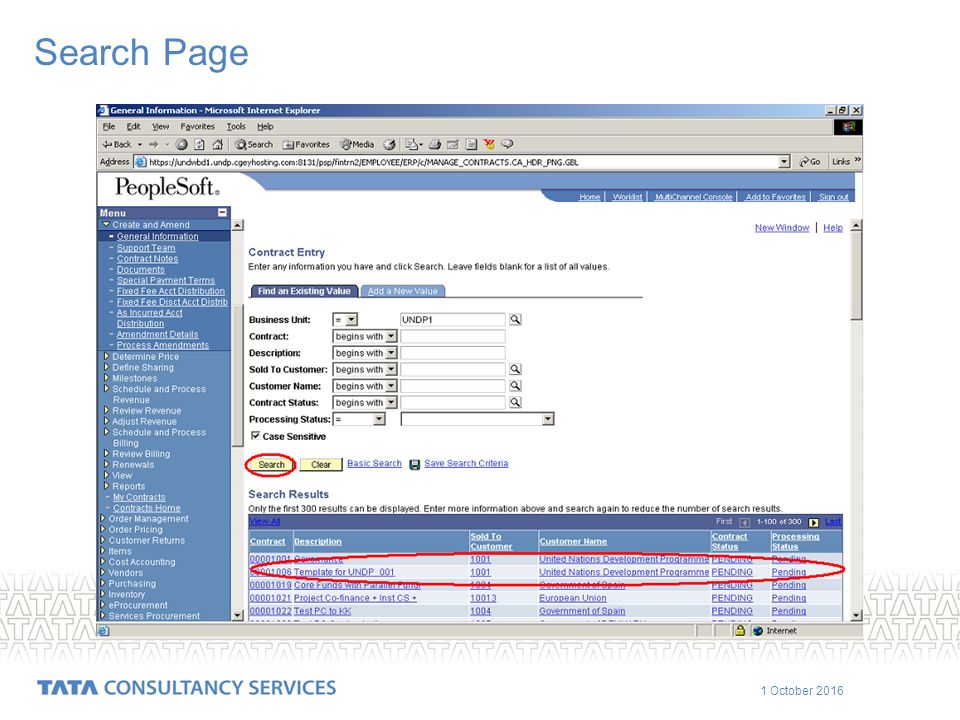This screenshot has height=720, width=960.
Task: Click the Home icon in toolbar
Action: tap(217, 144)
